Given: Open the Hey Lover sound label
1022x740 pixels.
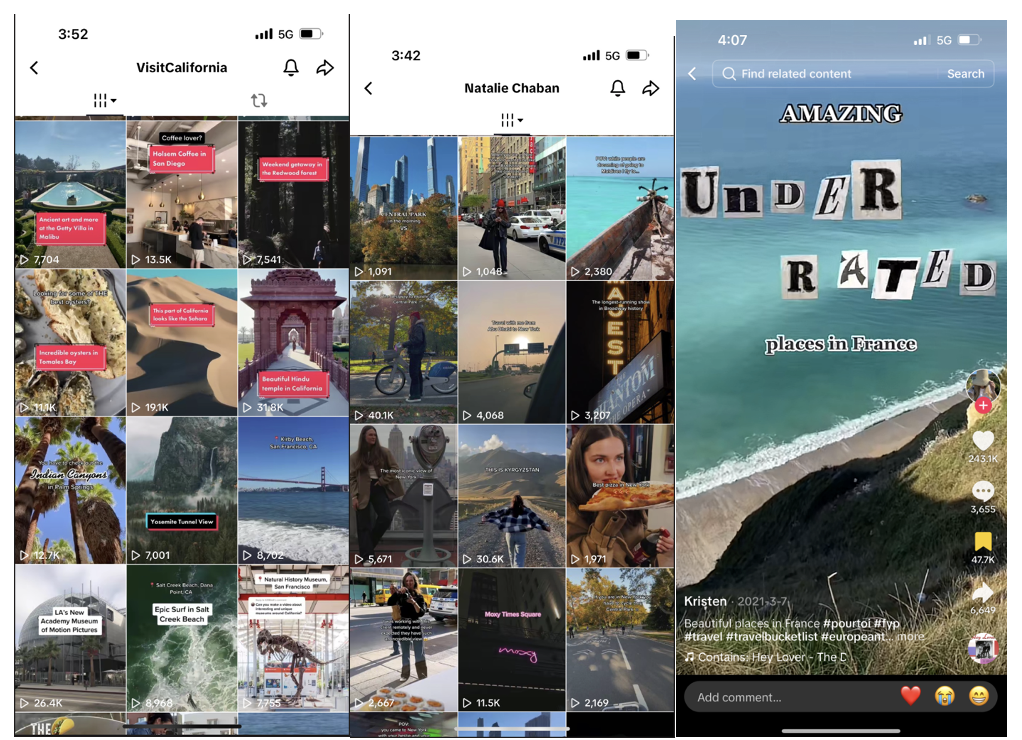Looking at the screenshot, I should click(x=766, y=657).
